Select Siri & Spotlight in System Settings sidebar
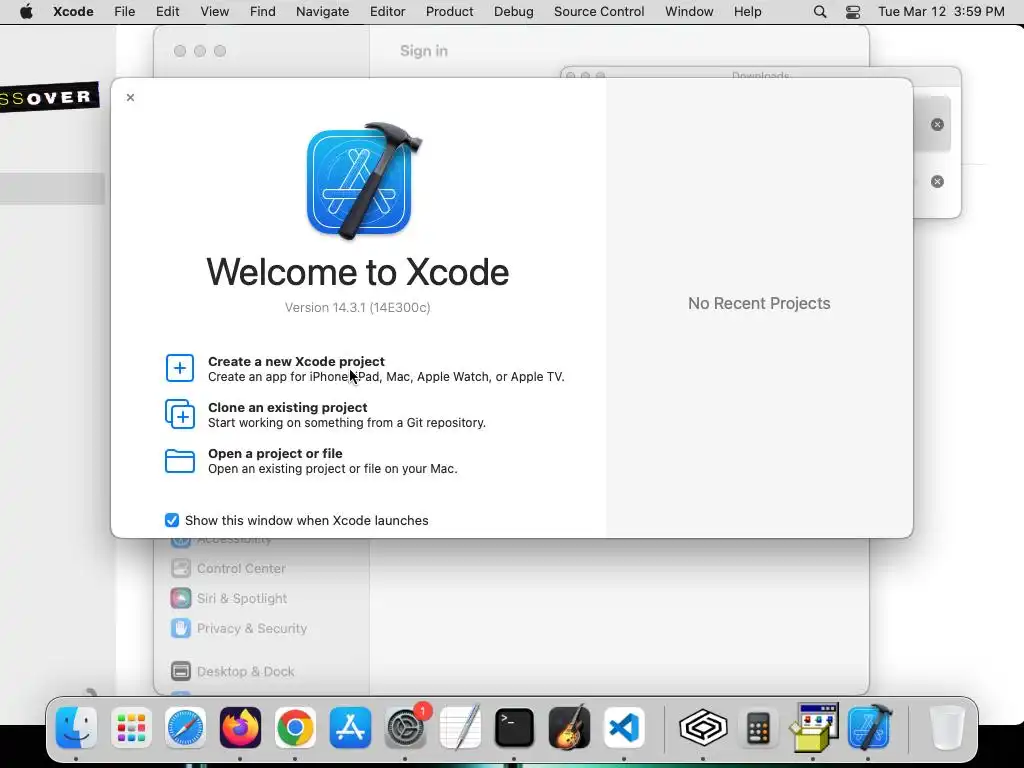This screenshot has height=768, width=1024. (x=229, y=598)
